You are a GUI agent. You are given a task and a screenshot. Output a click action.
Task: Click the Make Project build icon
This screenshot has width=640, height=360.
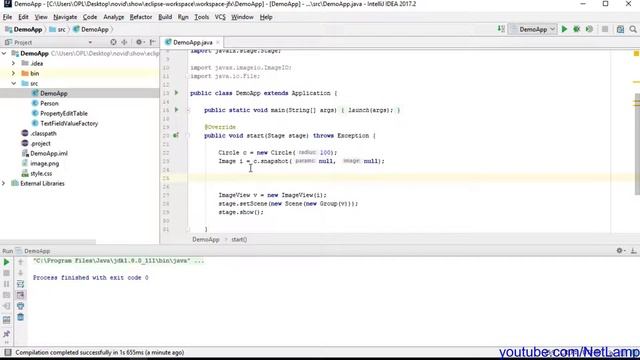pyautogui.click(x=501, y=29)
